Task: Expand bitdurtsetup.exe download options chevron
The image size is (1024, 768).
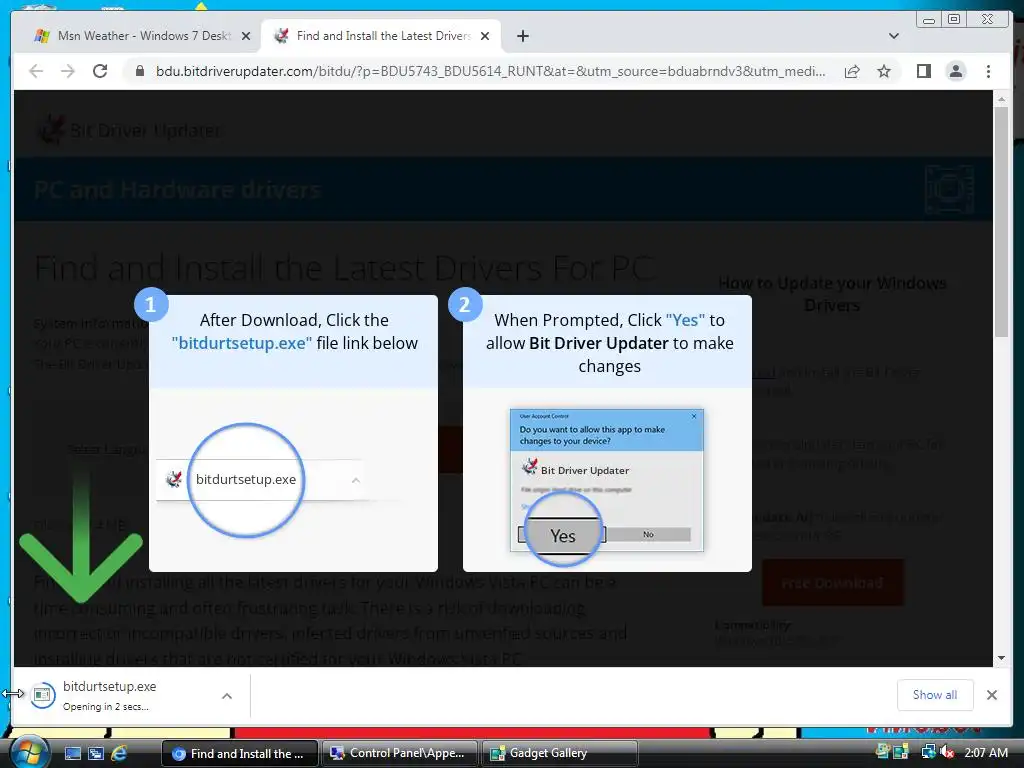Action: coord(227,696)
